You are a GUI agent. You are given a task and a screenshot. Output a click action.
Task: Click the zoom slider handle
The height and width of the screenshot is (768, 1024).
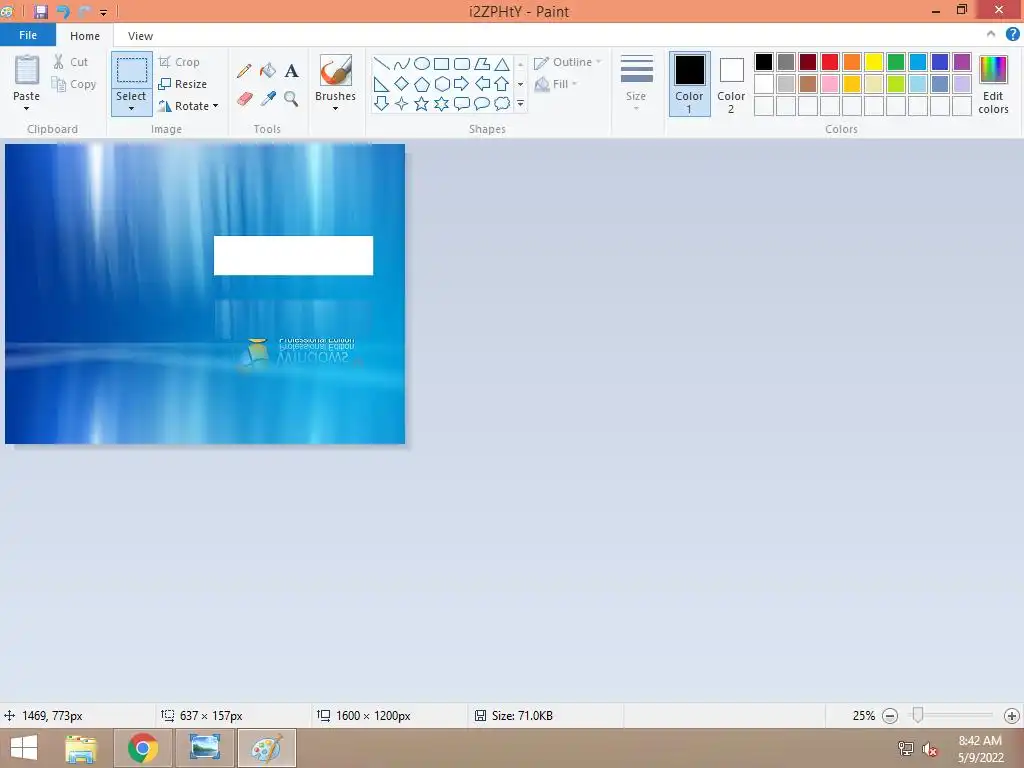pos(918,715)
